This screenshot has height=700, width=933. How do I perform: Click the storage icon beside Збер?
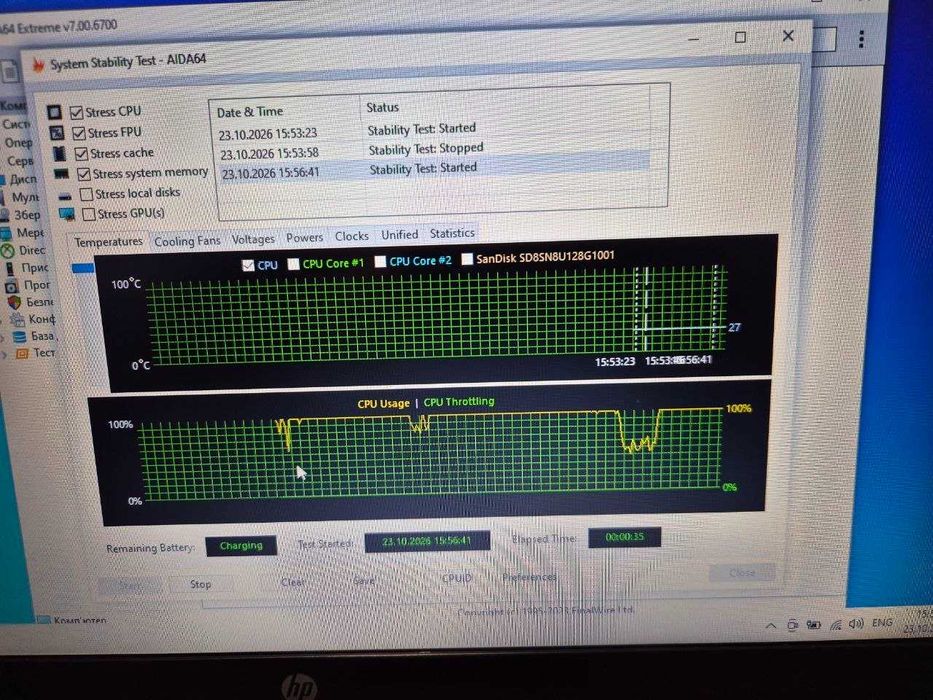click(x=4, y=215)
